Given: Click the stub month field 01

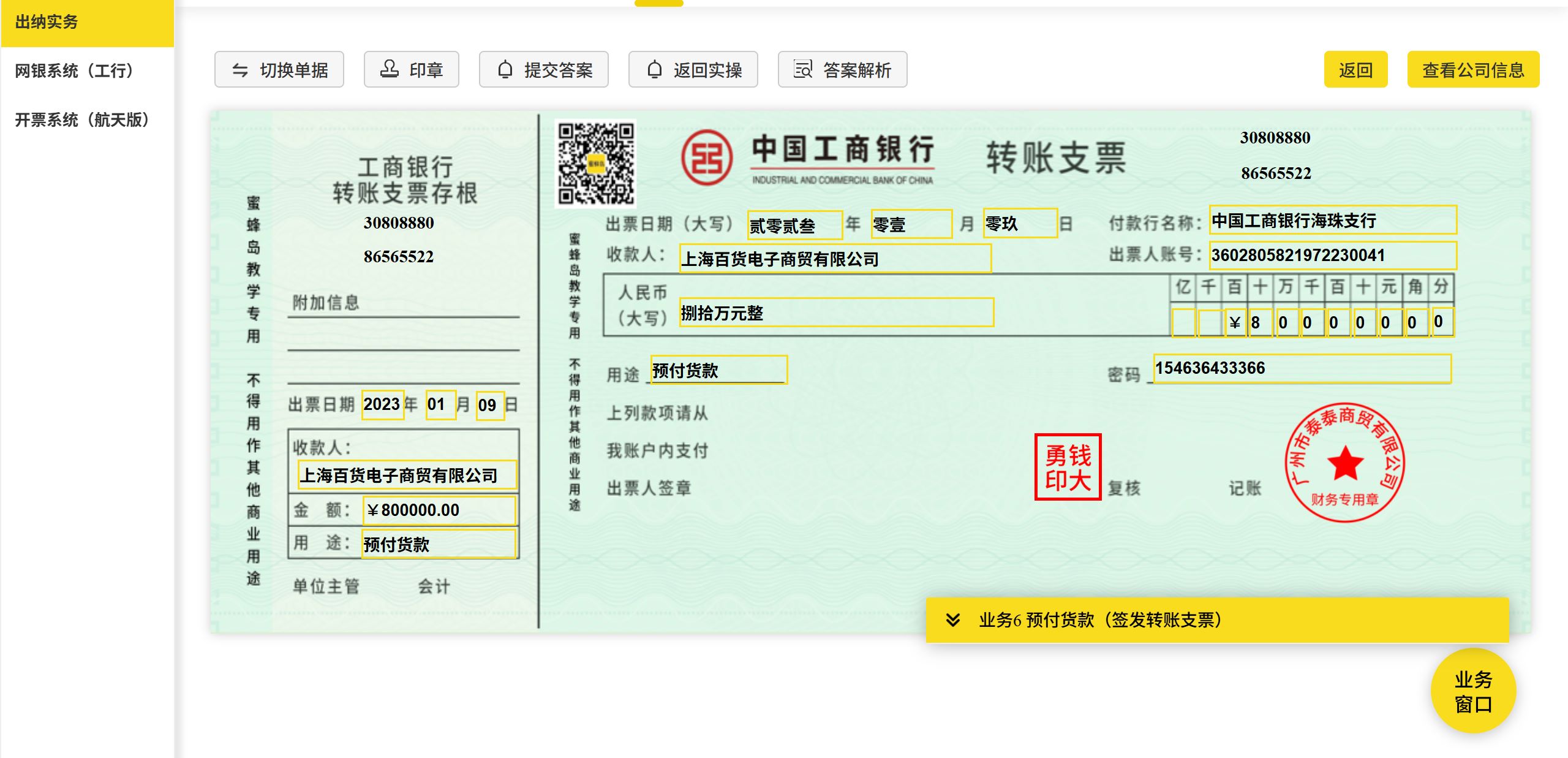Looking at the screenshot, I should point(441,404).
